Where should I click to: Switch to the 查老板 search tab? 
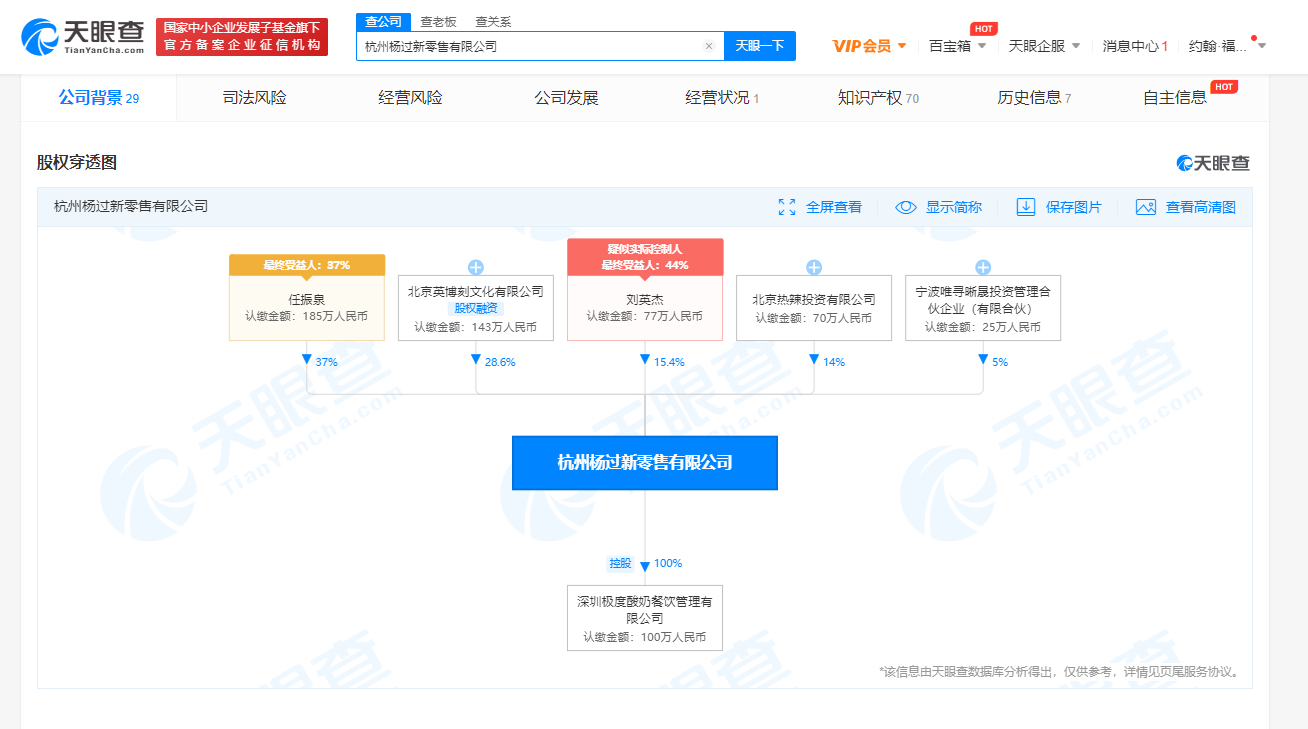[x=438, y=22]
